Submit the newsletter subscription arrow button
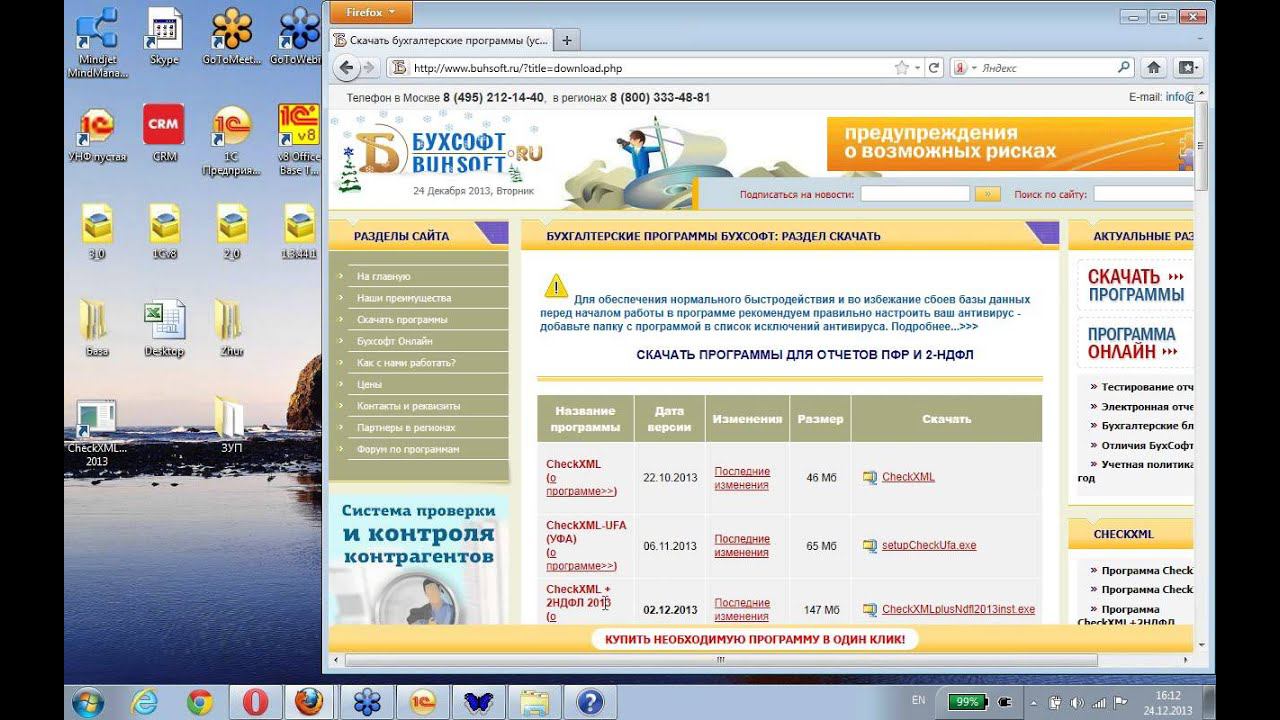Viewport: 1280px width, 720px height. click(987, 194)
